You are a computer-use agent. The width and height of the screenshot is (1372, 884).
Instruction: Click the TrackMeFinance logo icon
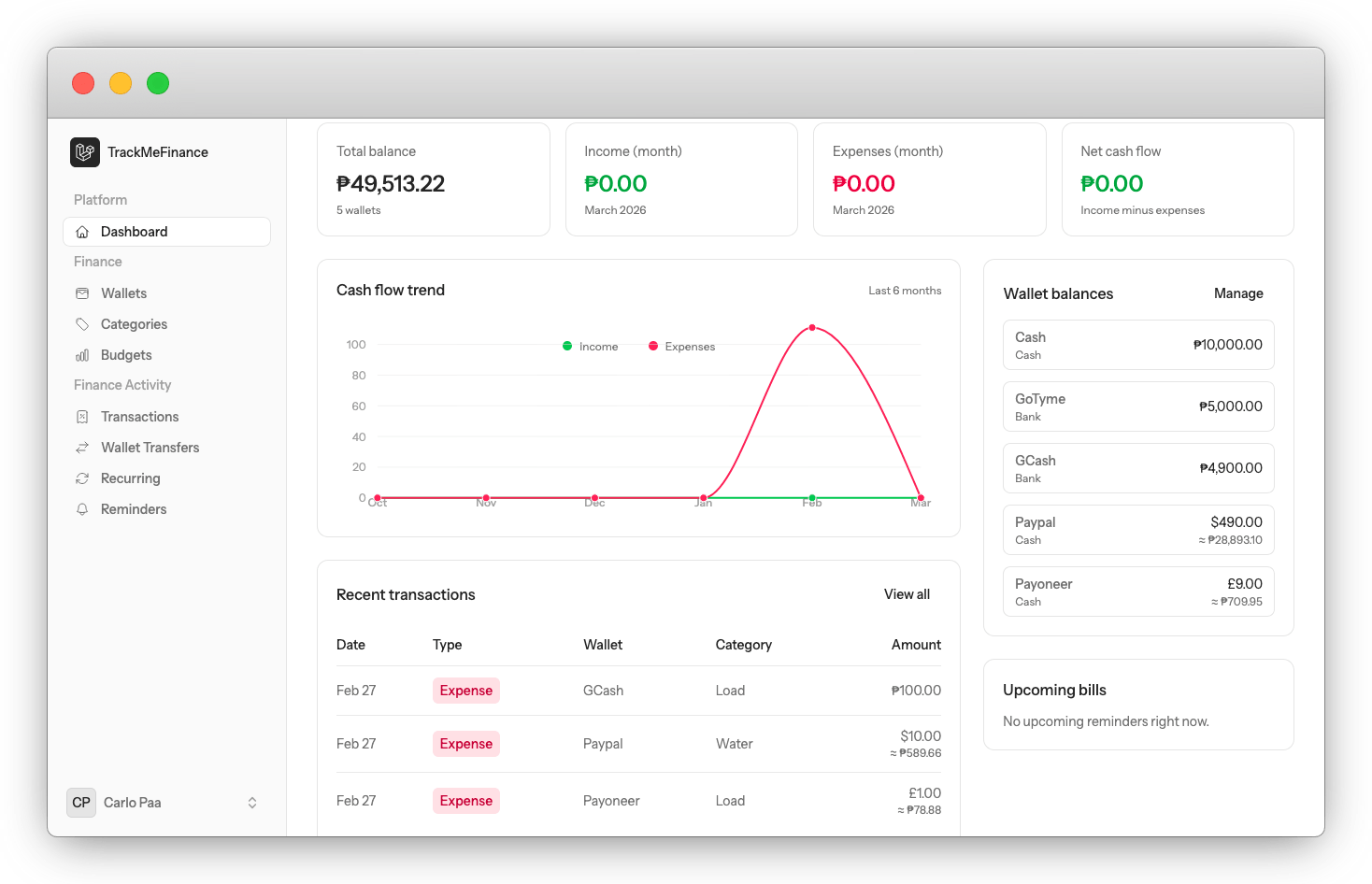click(84, 151)
